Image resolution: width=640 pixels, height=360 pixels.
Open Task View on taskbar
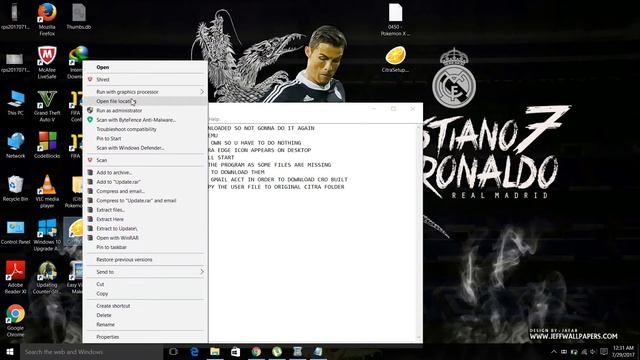pyautogui.click(x=173, y=351)
